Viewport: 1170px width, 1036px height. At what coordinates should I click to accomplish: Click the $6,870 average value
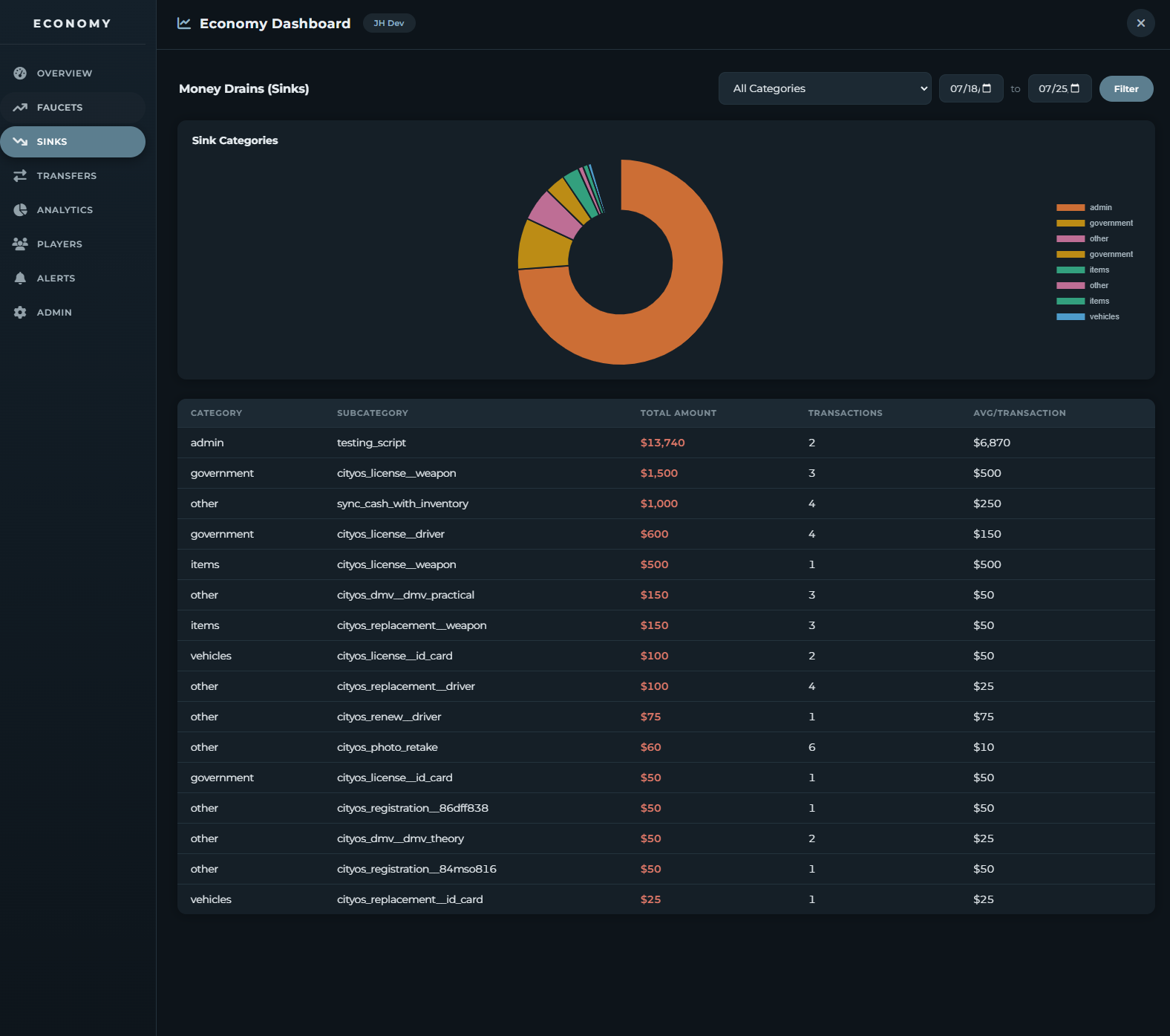pyautogui.click(x=992, y=443)
